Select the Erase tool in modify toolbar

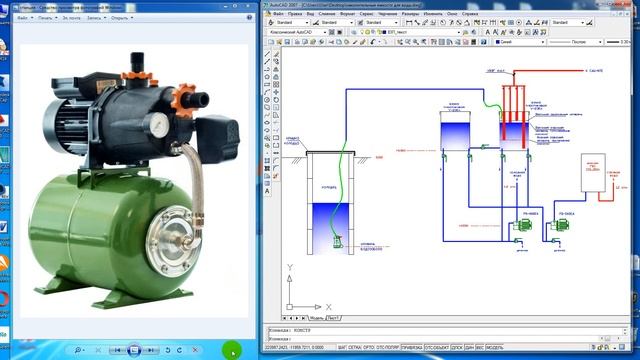(x=276, y=54)
